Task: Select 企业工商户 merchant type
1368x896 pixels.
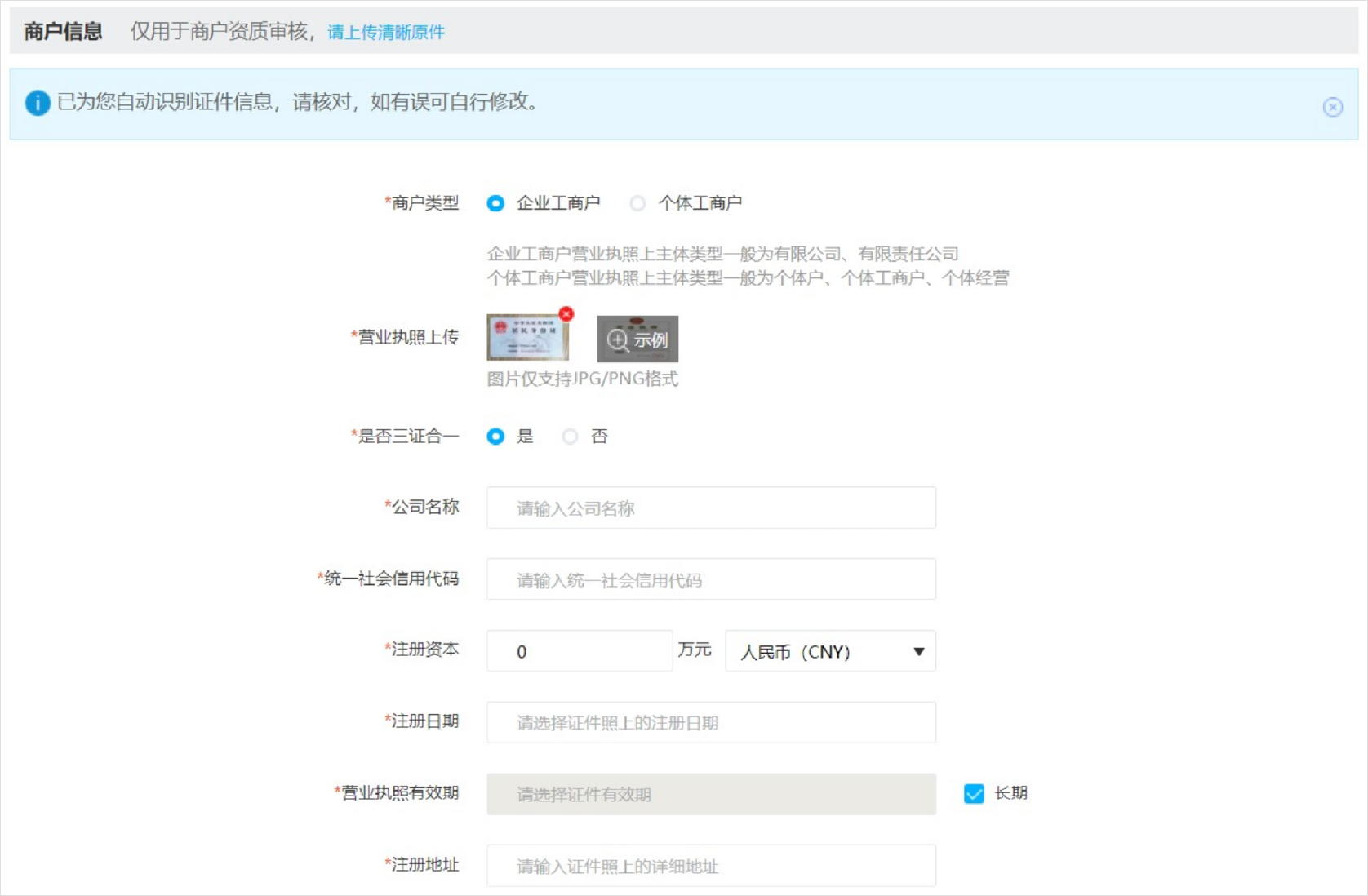Action: [x=495, y=203]
